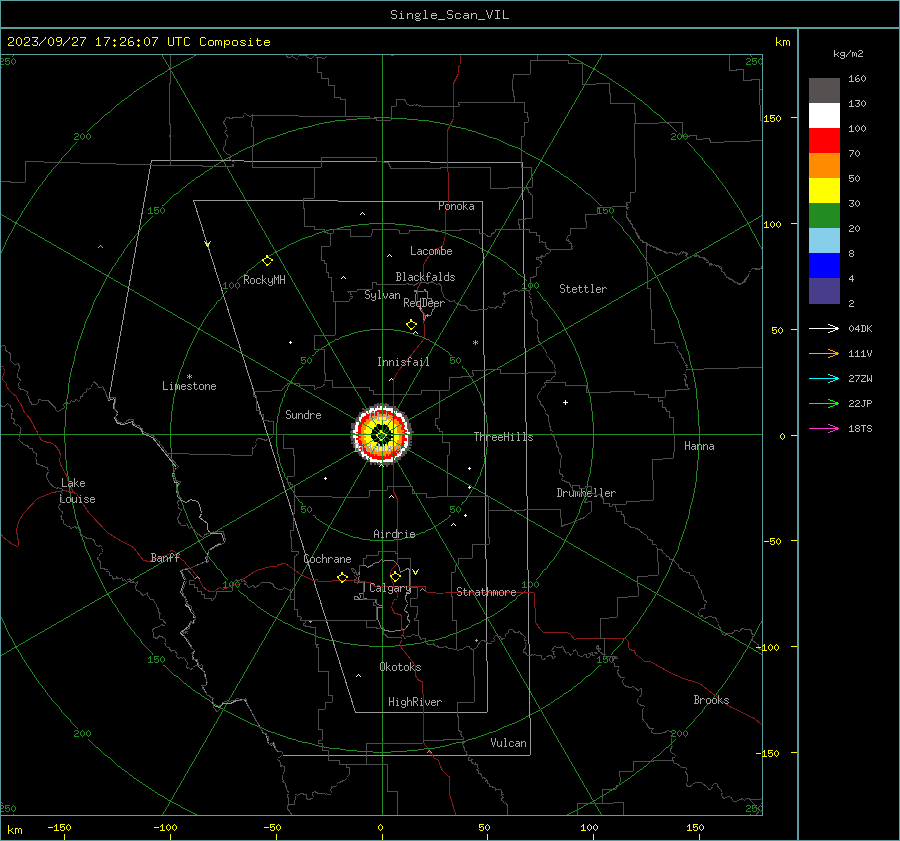Click the Hanna label
The image size is (900, 841).
coord(699,446)
